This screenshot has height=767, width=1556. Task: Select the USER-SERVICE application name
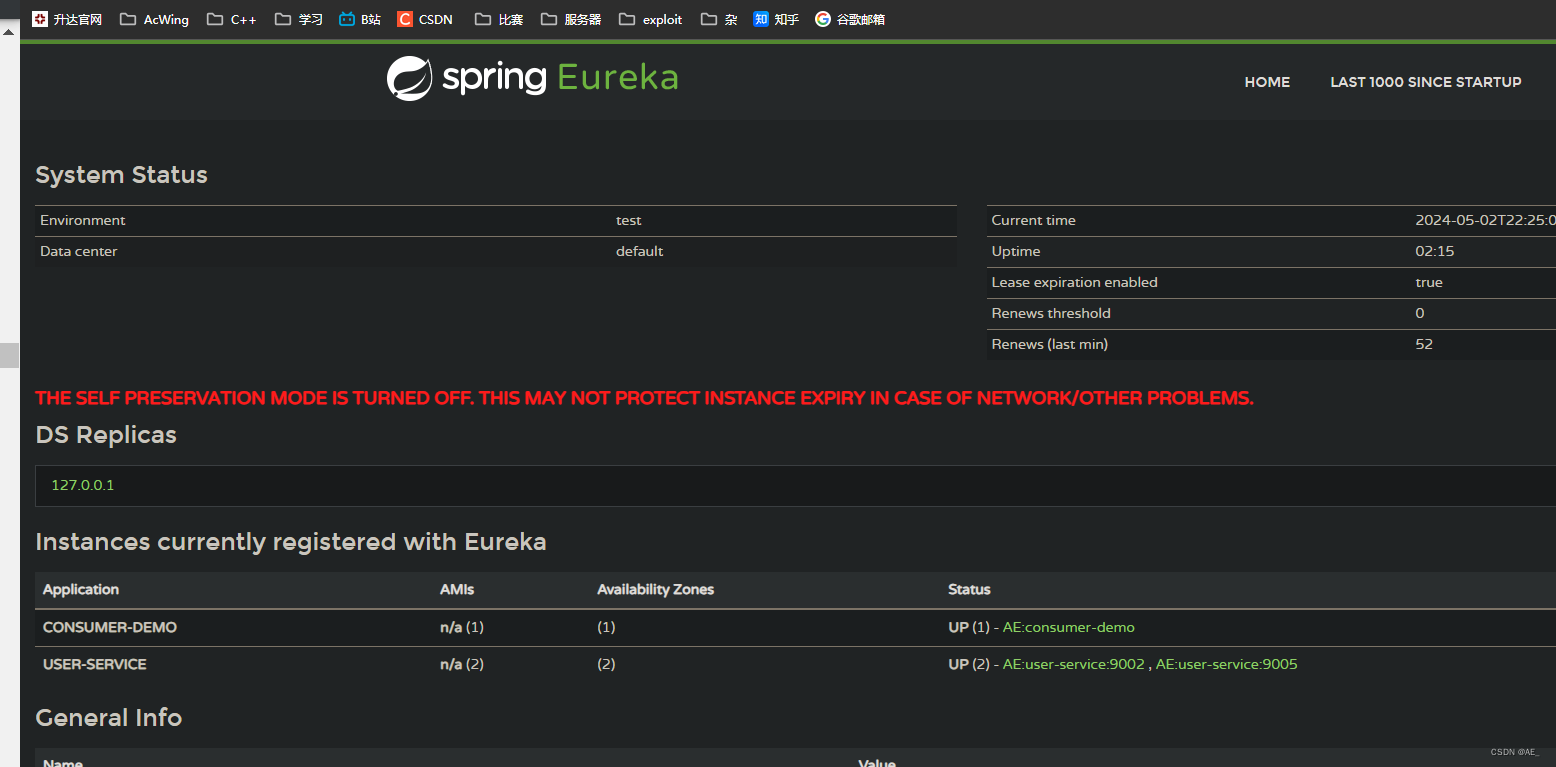point(95,664)
